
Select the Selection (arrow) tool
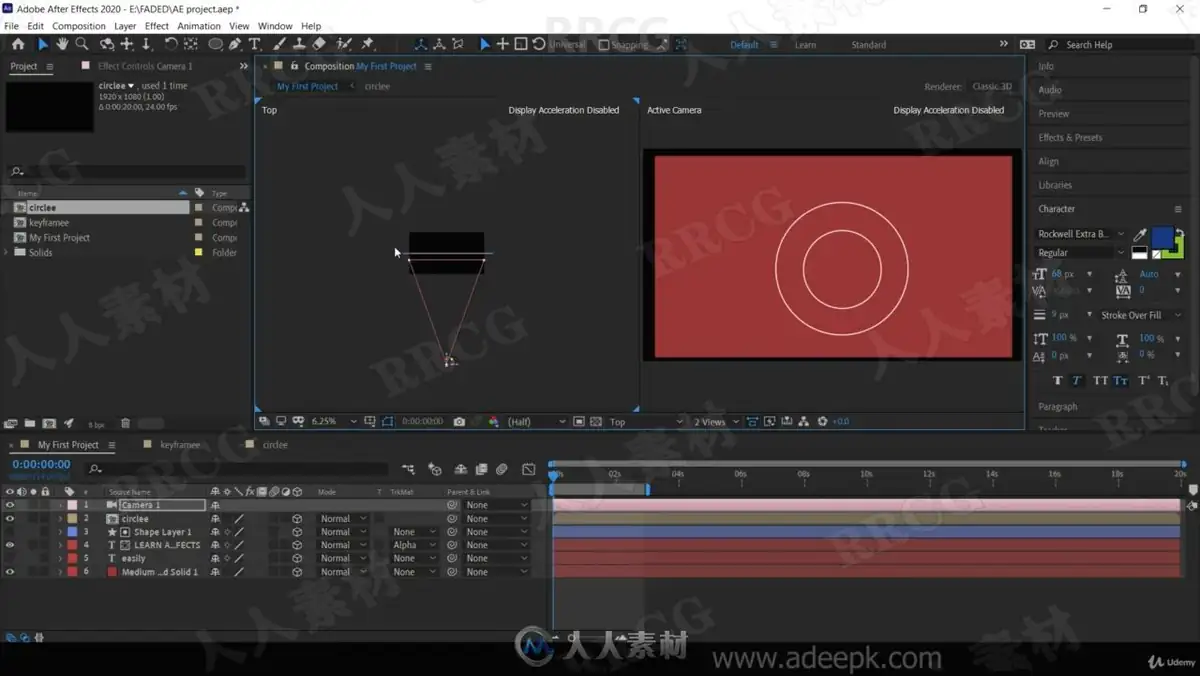tap(42, 44)
